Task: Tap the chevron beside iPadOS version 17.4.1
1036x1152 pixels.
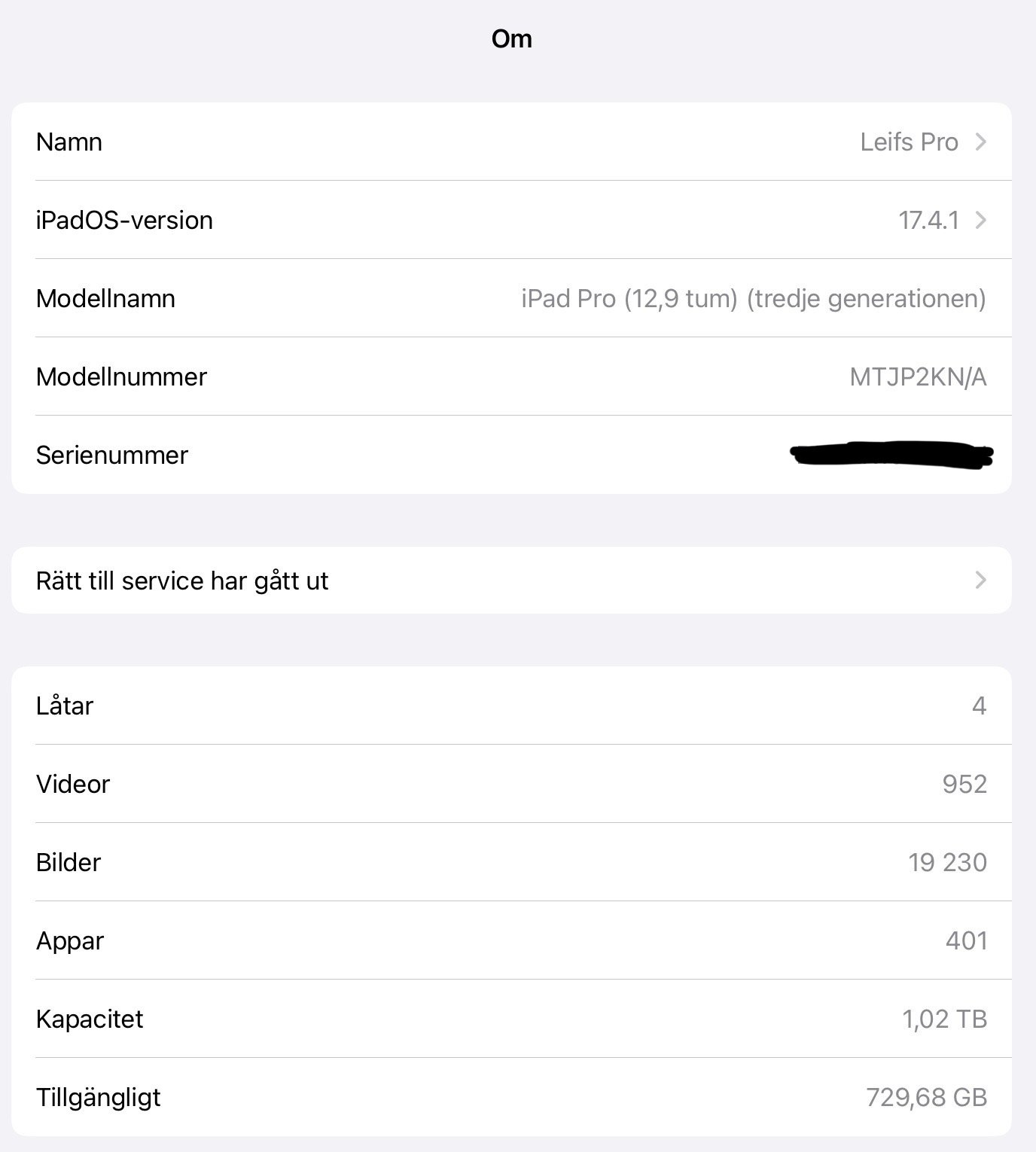Action: coord(980,220)
